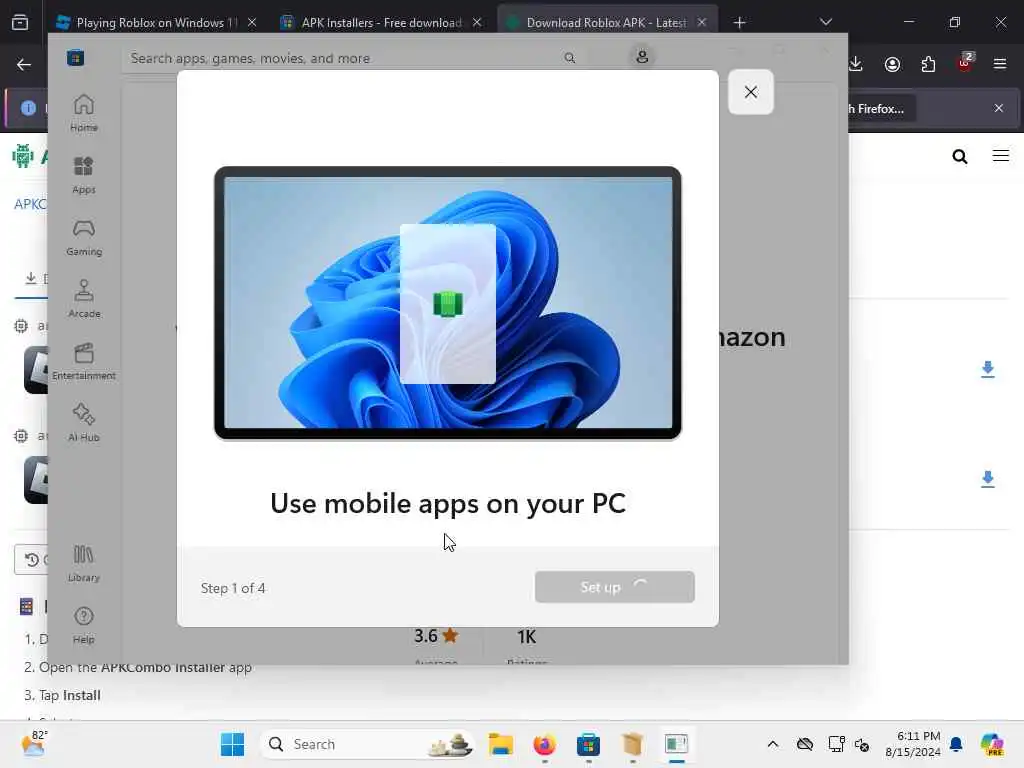Open a new Firefox tab
Viewport: 1024px width, 768px height.
pos(739,23)
